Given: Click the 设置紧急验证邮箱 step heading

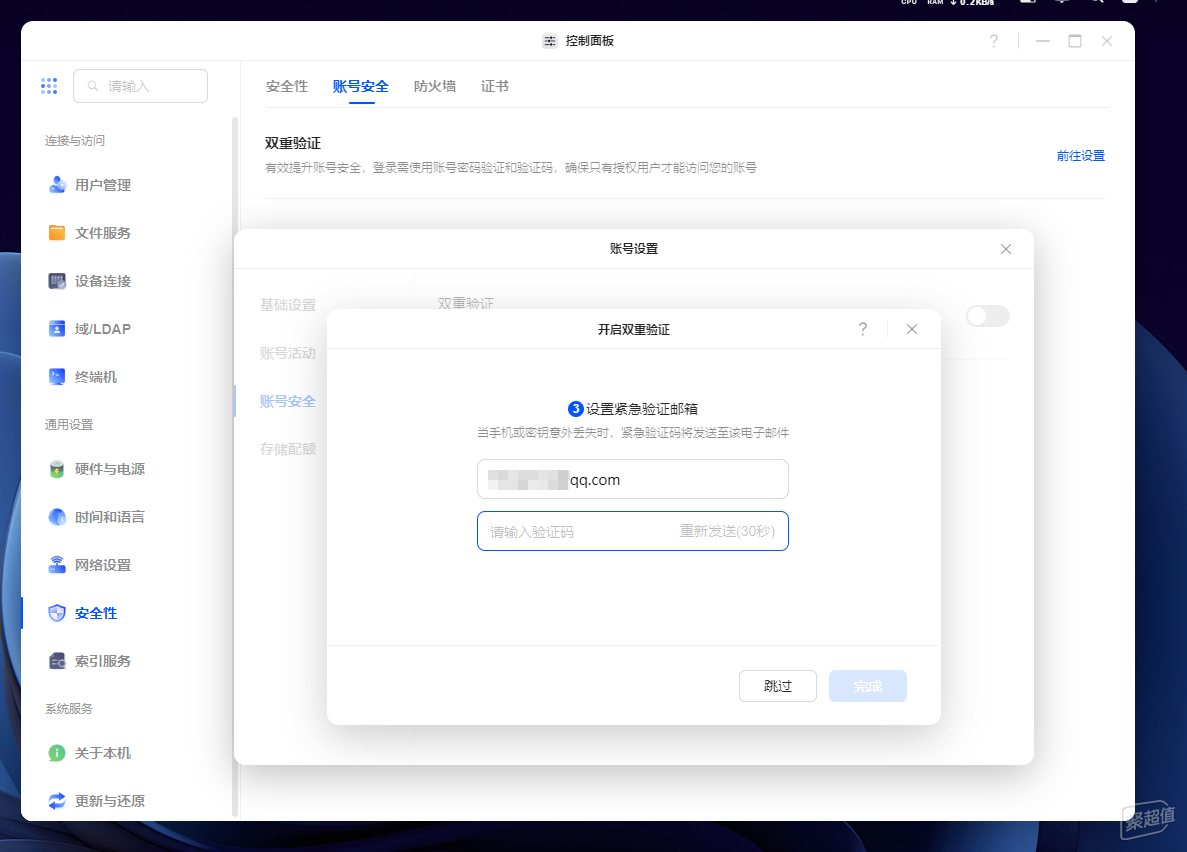Looking at the screenshot, I should coord(642,409).
